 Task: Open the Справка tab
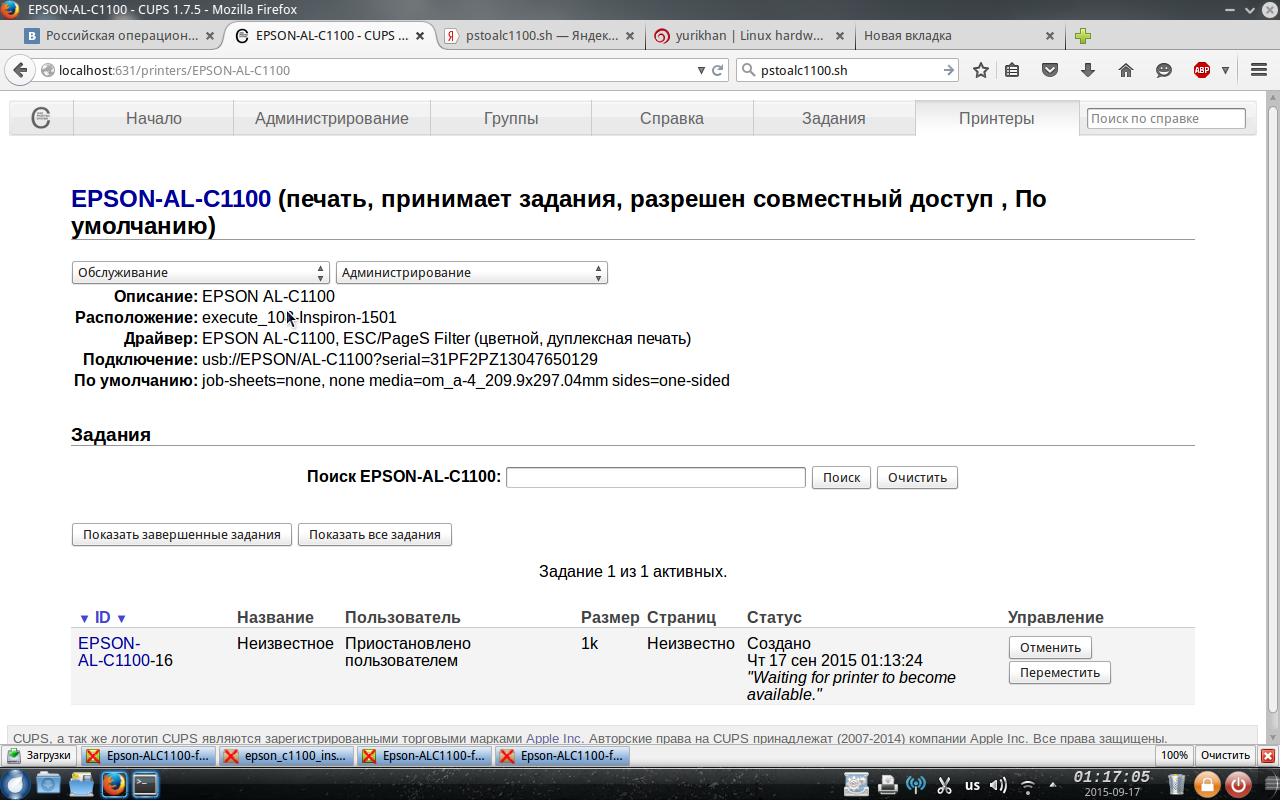[672, 118]
